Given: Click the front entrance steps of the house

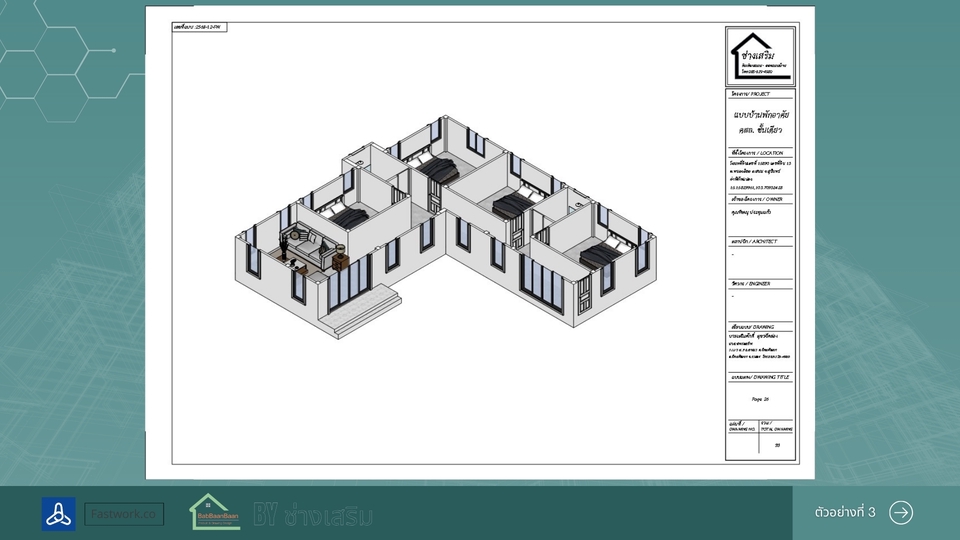Looking at the screenshot, I should coord(380,296).
